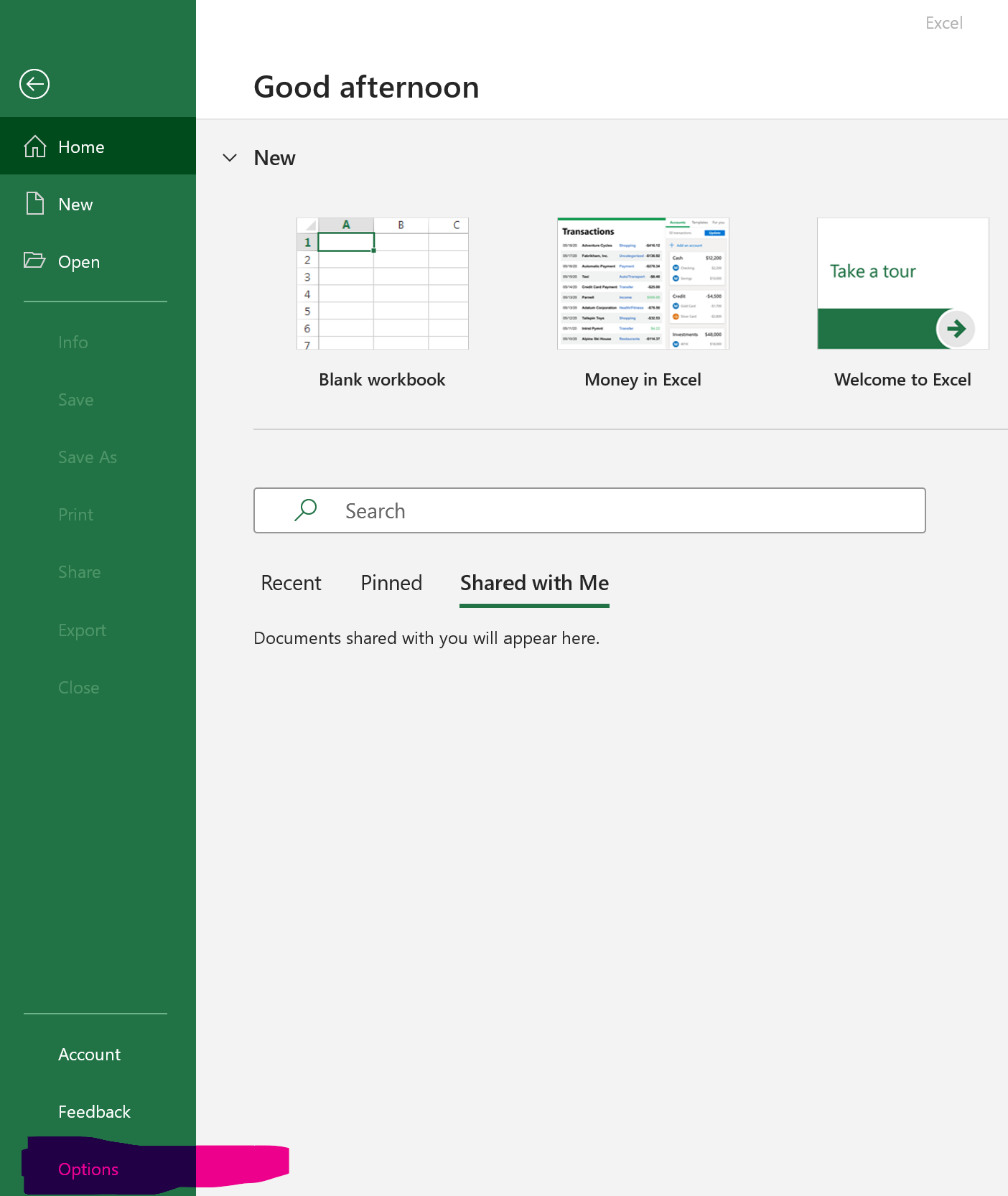This screenshot has width=1008, height=1196.
Task: Choose New label in the sidebar menu
Action: coord(75,205)
